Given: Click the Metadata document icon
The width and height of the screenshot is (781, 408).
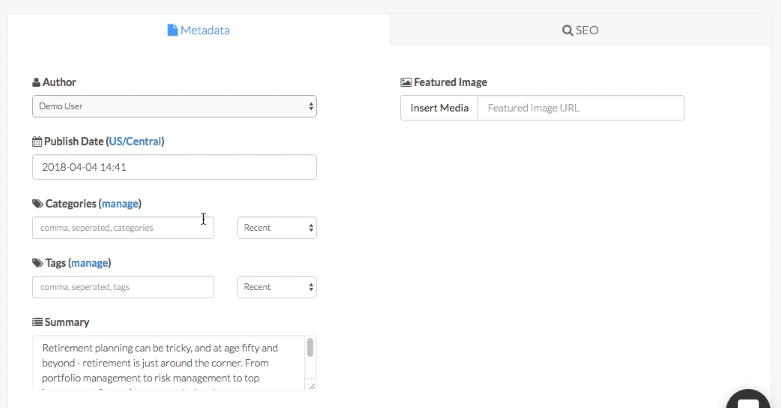Looking at the screenshot, I should coord(172,30).
